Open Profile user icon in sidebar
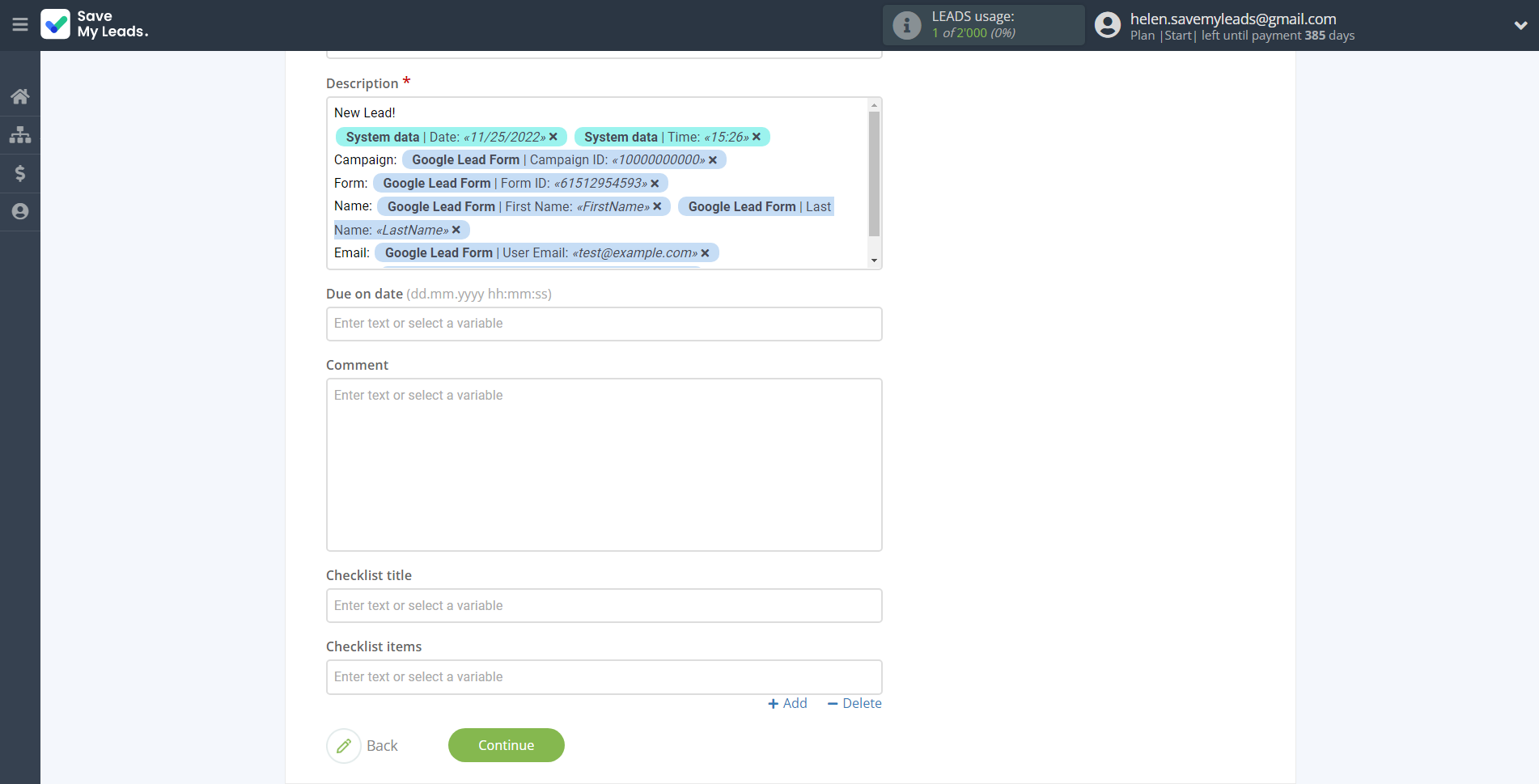1539x784 pixels. point(20,211)
